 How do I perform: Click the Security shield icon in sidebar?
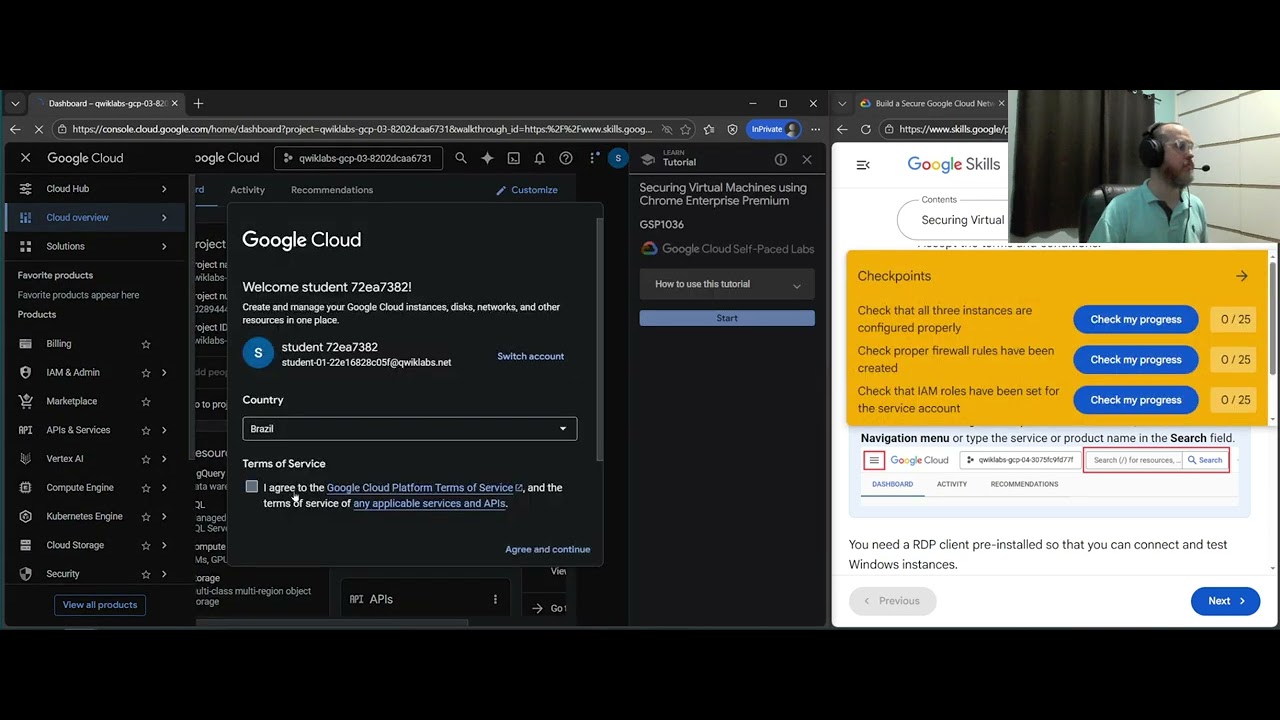coord(26,574)
